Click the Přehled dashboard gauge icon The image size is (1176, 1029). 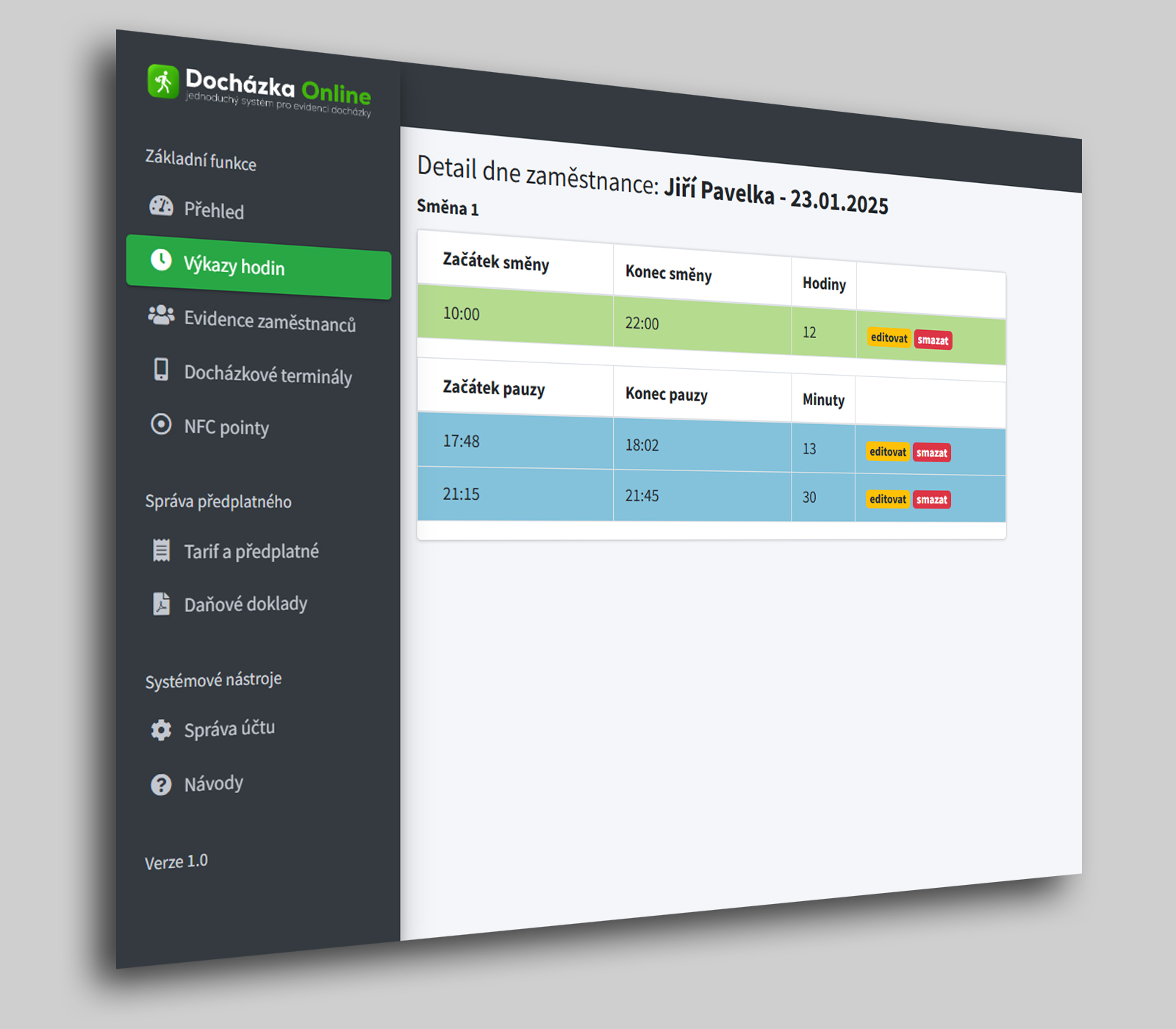161,206
